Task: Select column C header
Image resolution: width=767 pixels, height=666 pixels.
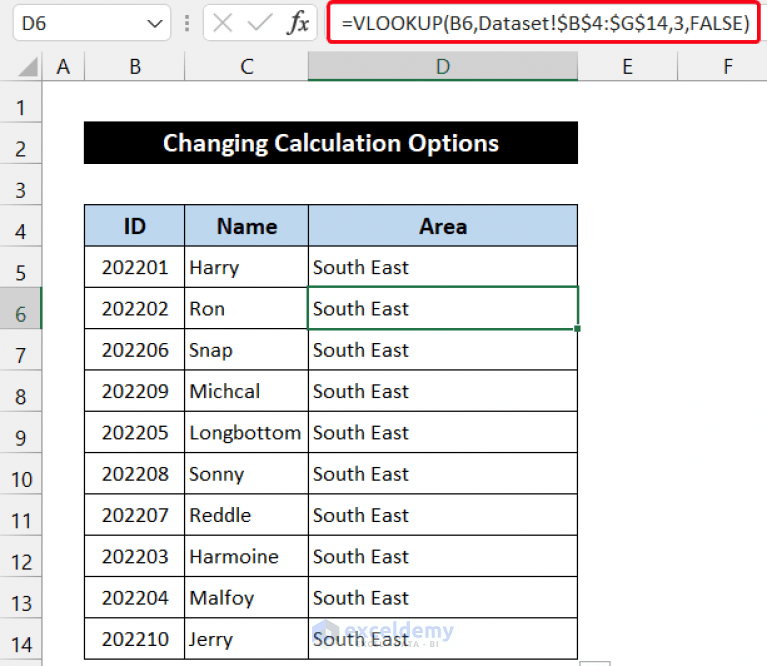Action: 247,67
